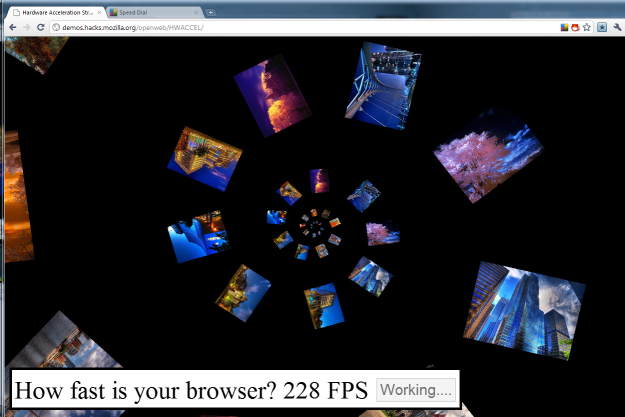
Task: Click the small pink tree photo near center
Action: coord(383,233)
